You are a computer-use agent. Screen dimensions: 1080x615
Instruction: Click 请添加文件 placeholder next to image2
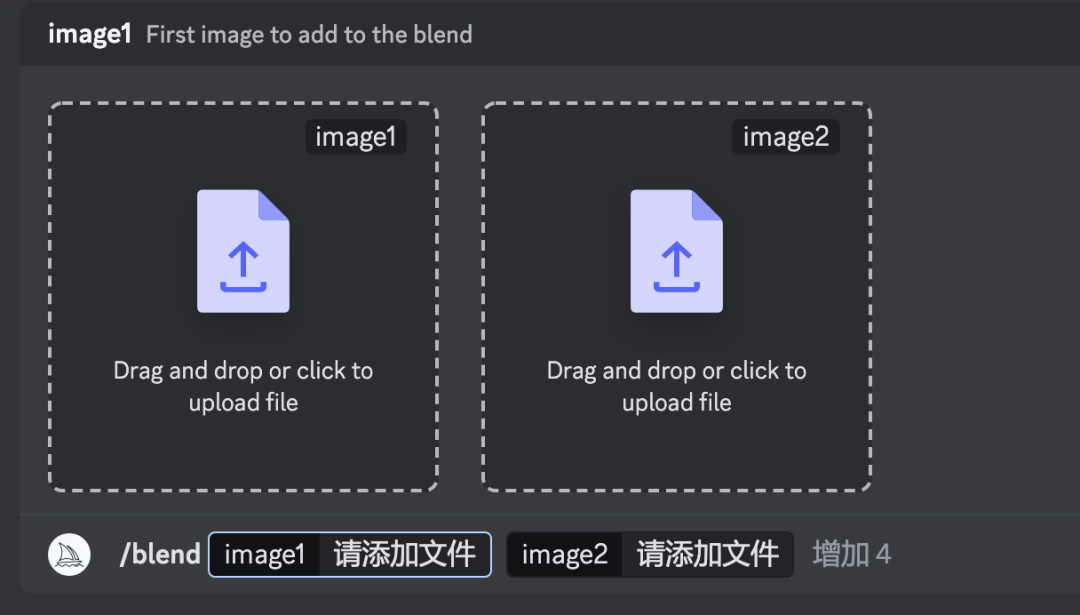[x=707, y=554]
